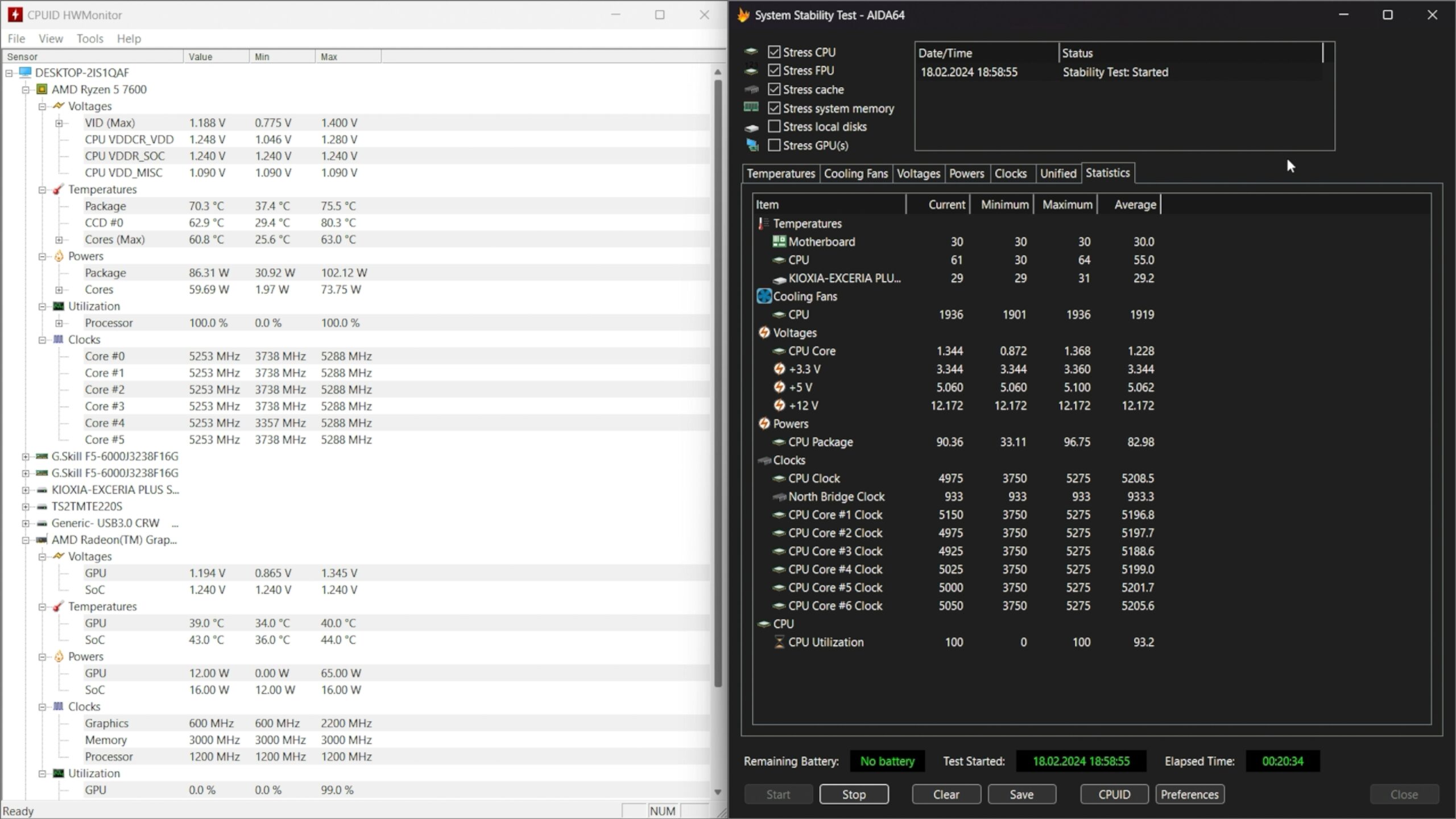Click the AMD Radeon graphics card icon

pyautogui.click(x=42, y=540)
